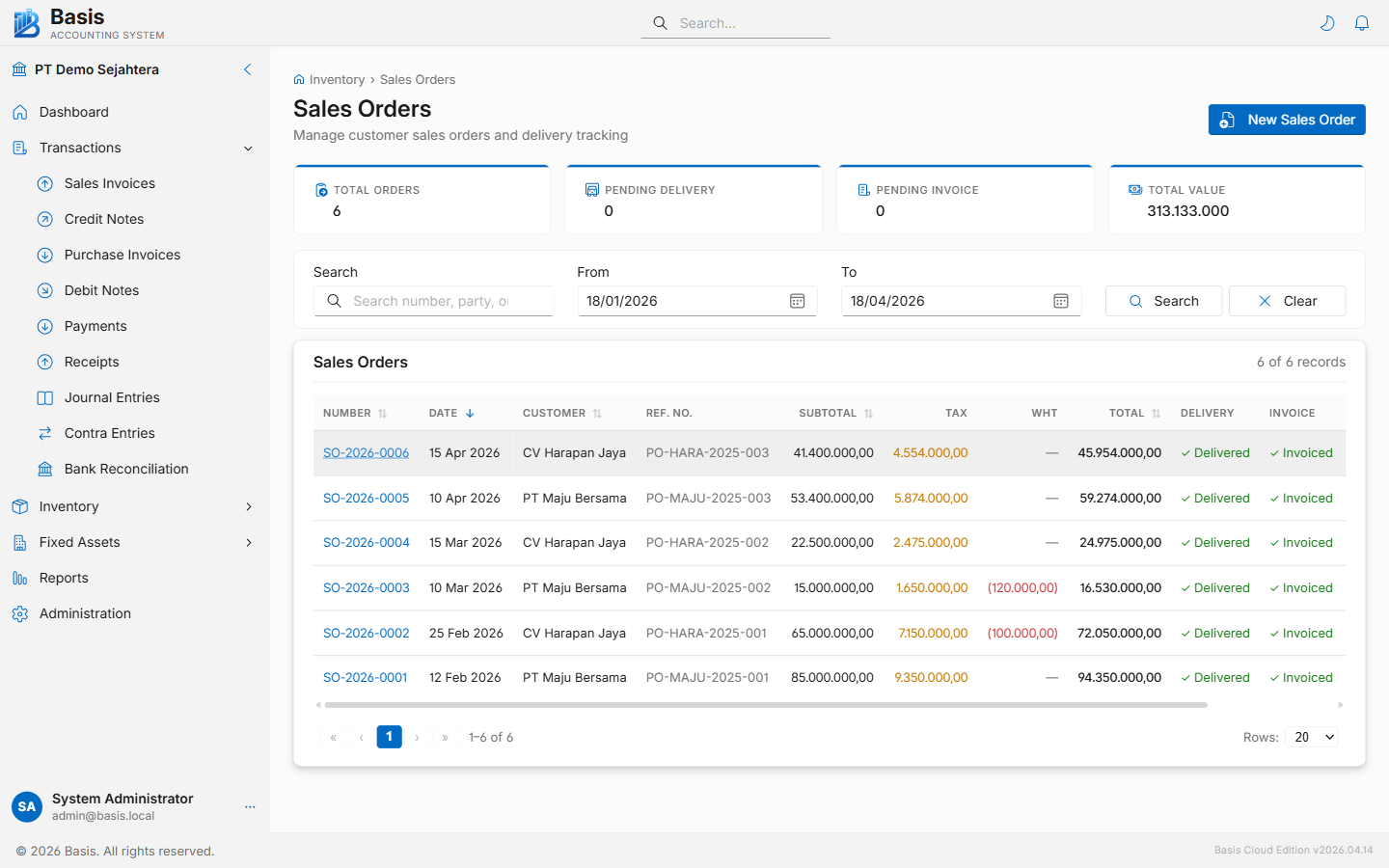
Task: Open the To date calendar picker
Action: click(1061, 301)
